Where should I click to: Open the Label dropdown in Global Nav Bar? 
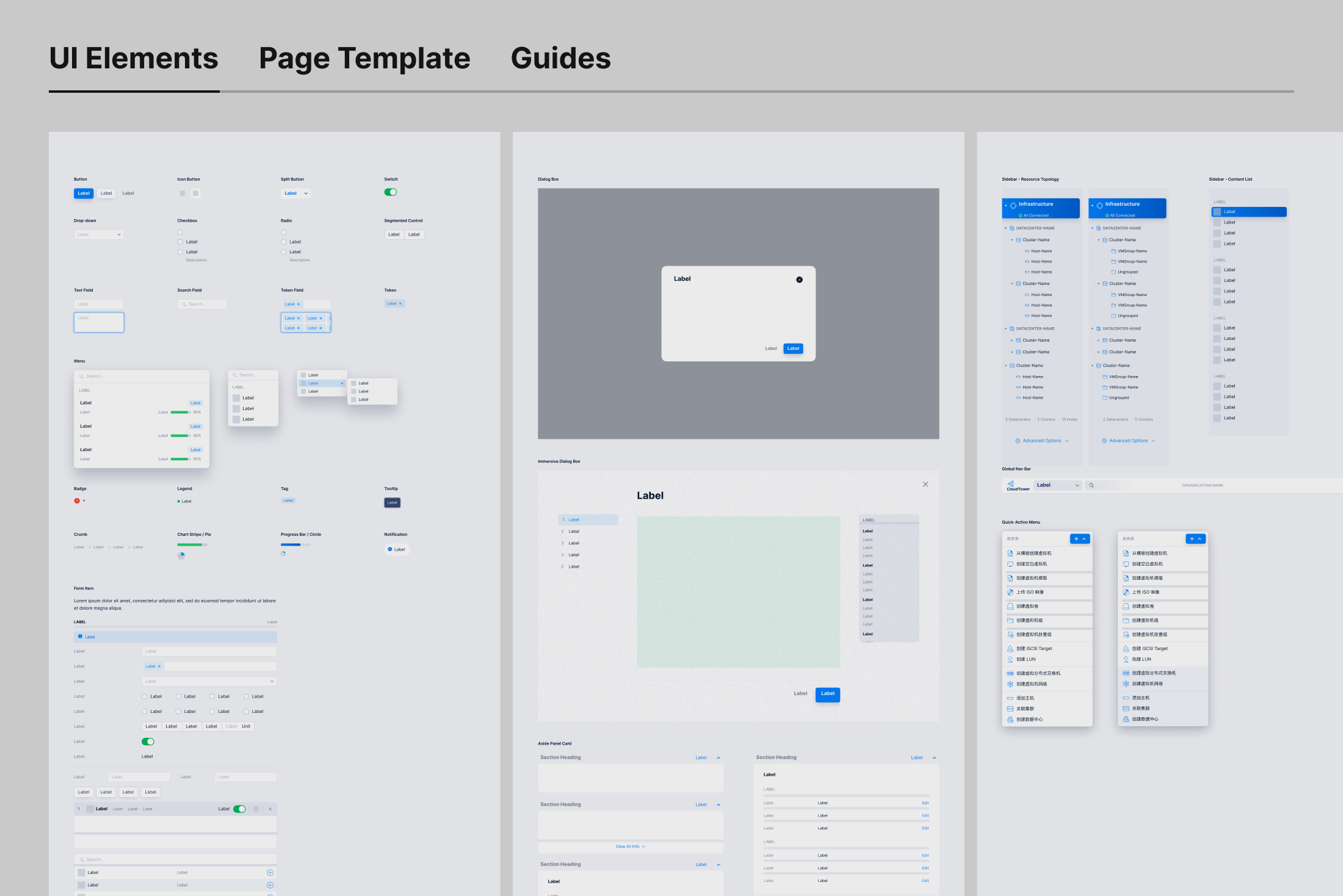(x=1058, y=485)
